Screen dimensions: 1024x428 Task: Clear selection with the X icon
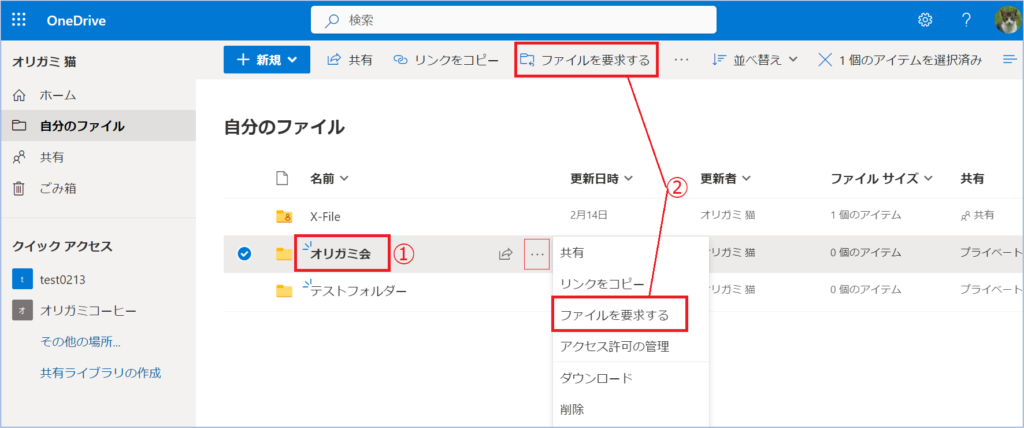pos(825,60)
